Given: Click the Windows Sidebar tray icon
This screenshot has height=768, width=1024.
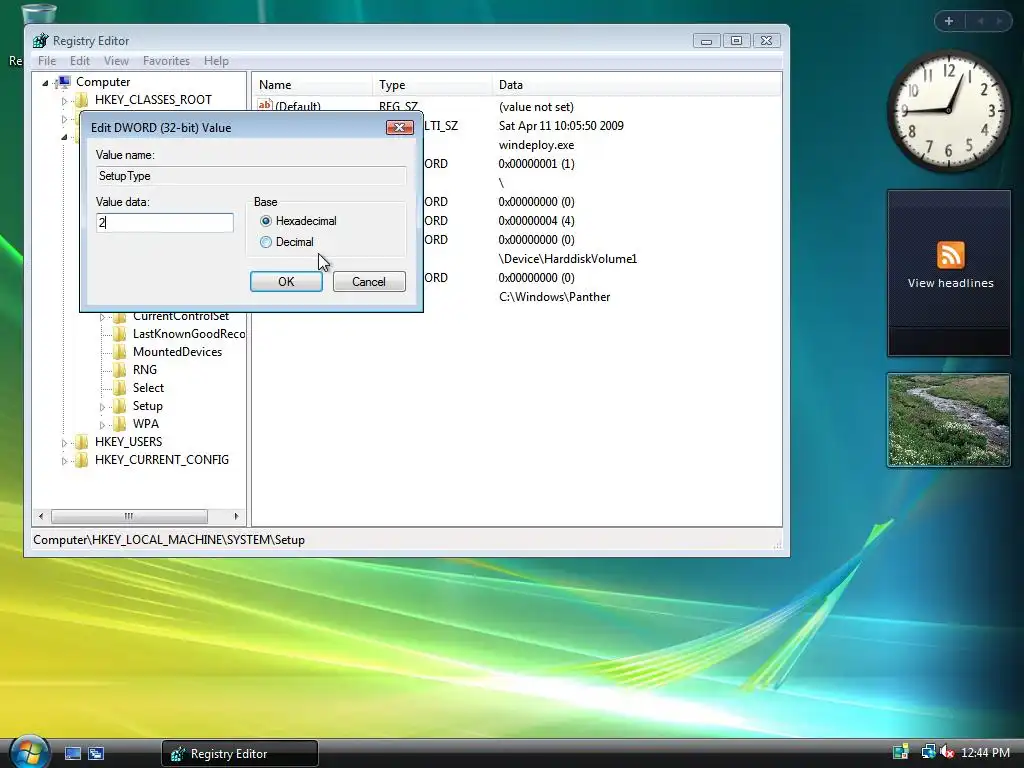Looking at the screenshot, I should coord(901,752).
